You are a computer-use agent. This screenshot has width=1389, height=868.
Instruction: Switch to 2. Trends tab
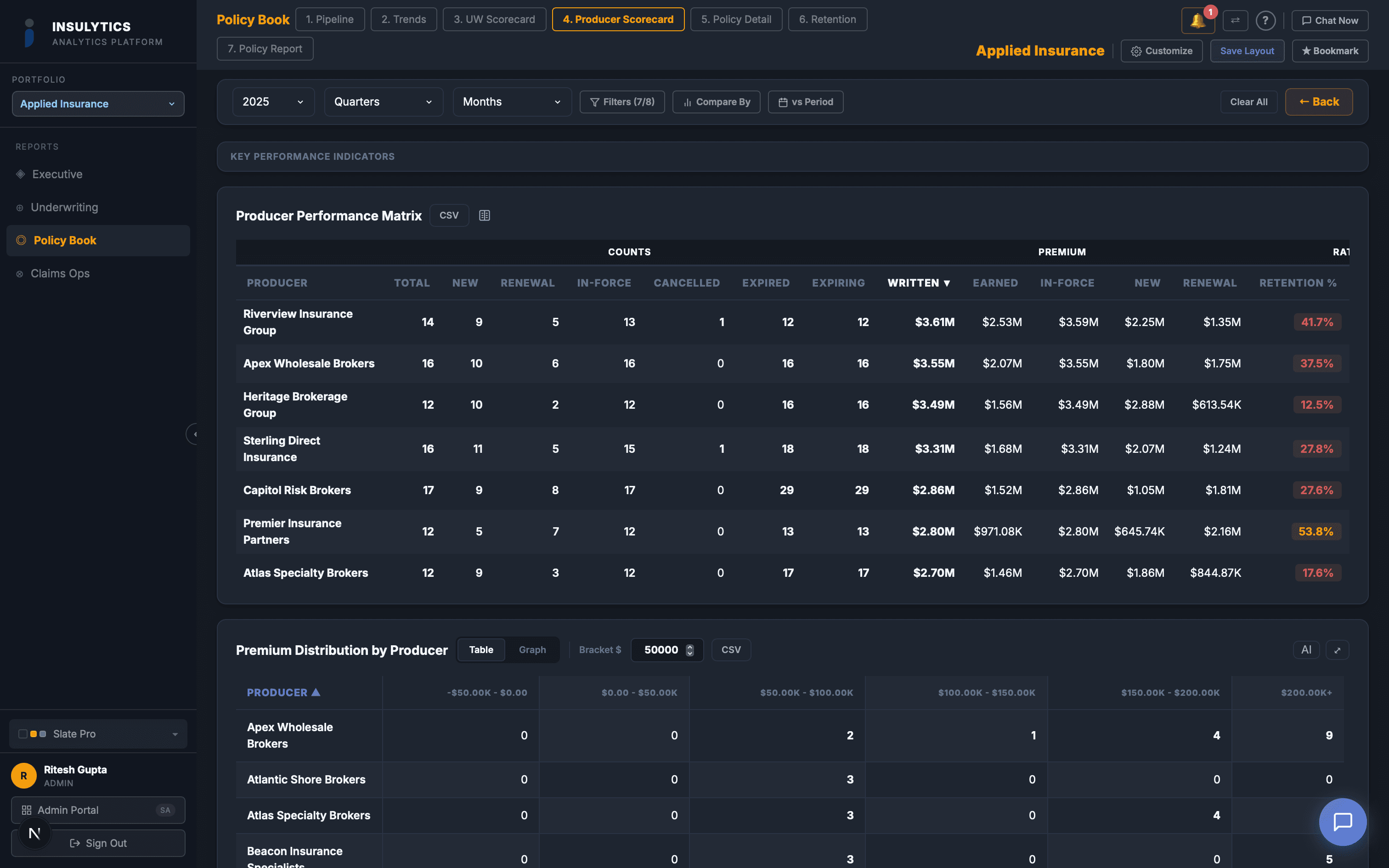coord(403,19)
